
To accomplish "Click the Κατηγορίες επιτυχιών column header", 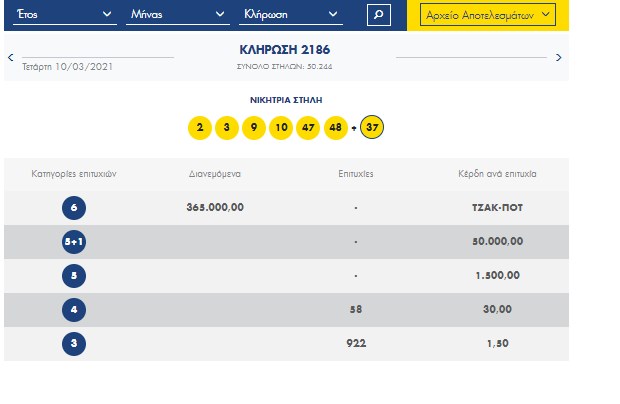I will click(x=72, y=173).
